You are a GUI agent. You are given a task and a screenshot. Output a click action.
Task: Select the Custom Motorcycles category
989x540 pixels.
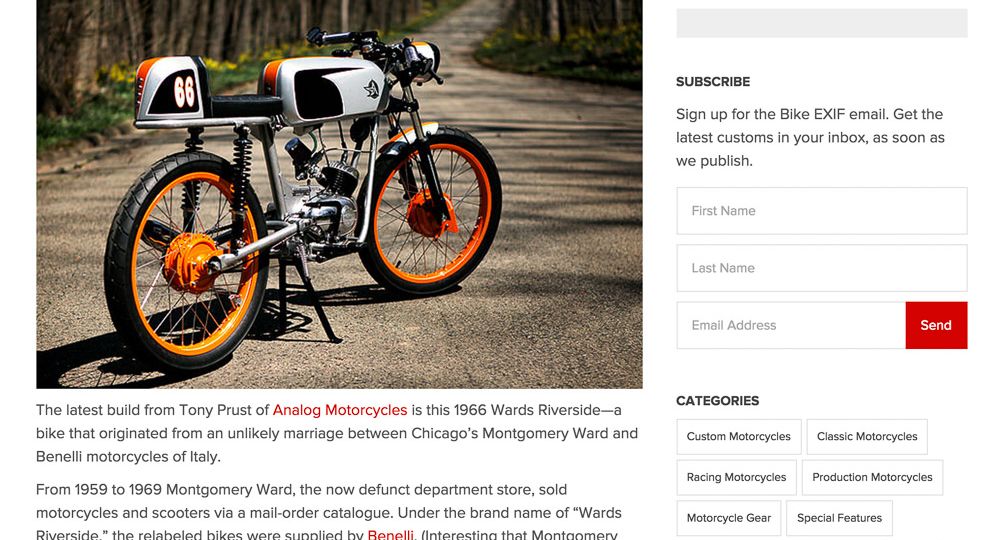tap(739, 437)
